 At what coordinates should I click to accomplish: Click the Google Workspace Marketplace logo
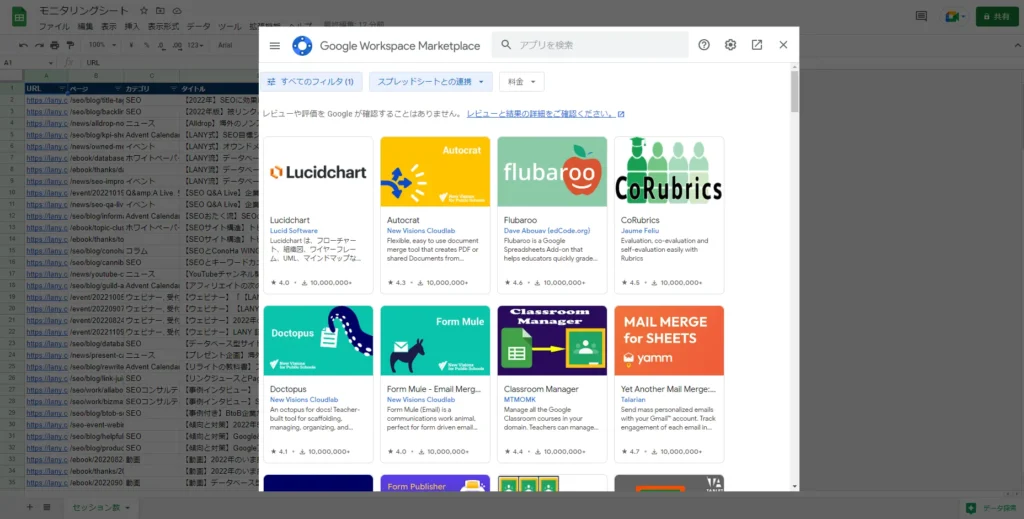point(302,46)
